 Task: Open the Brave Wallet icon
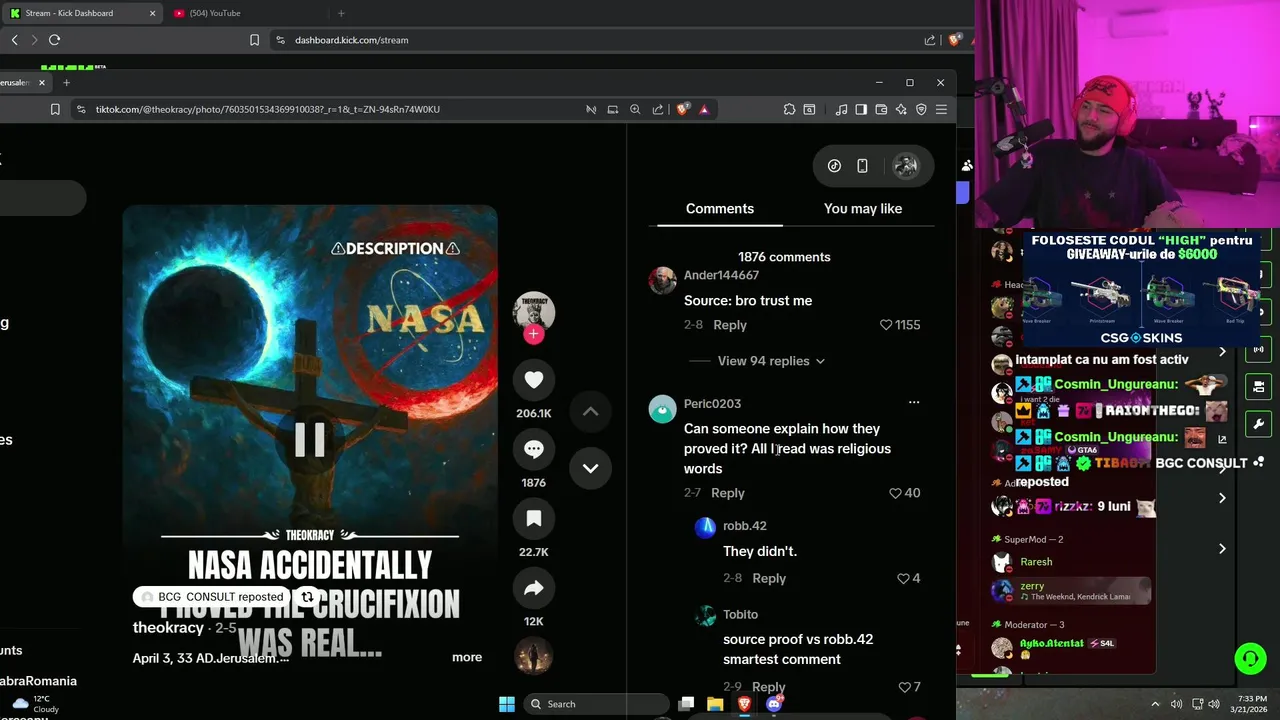pos(881,109)
